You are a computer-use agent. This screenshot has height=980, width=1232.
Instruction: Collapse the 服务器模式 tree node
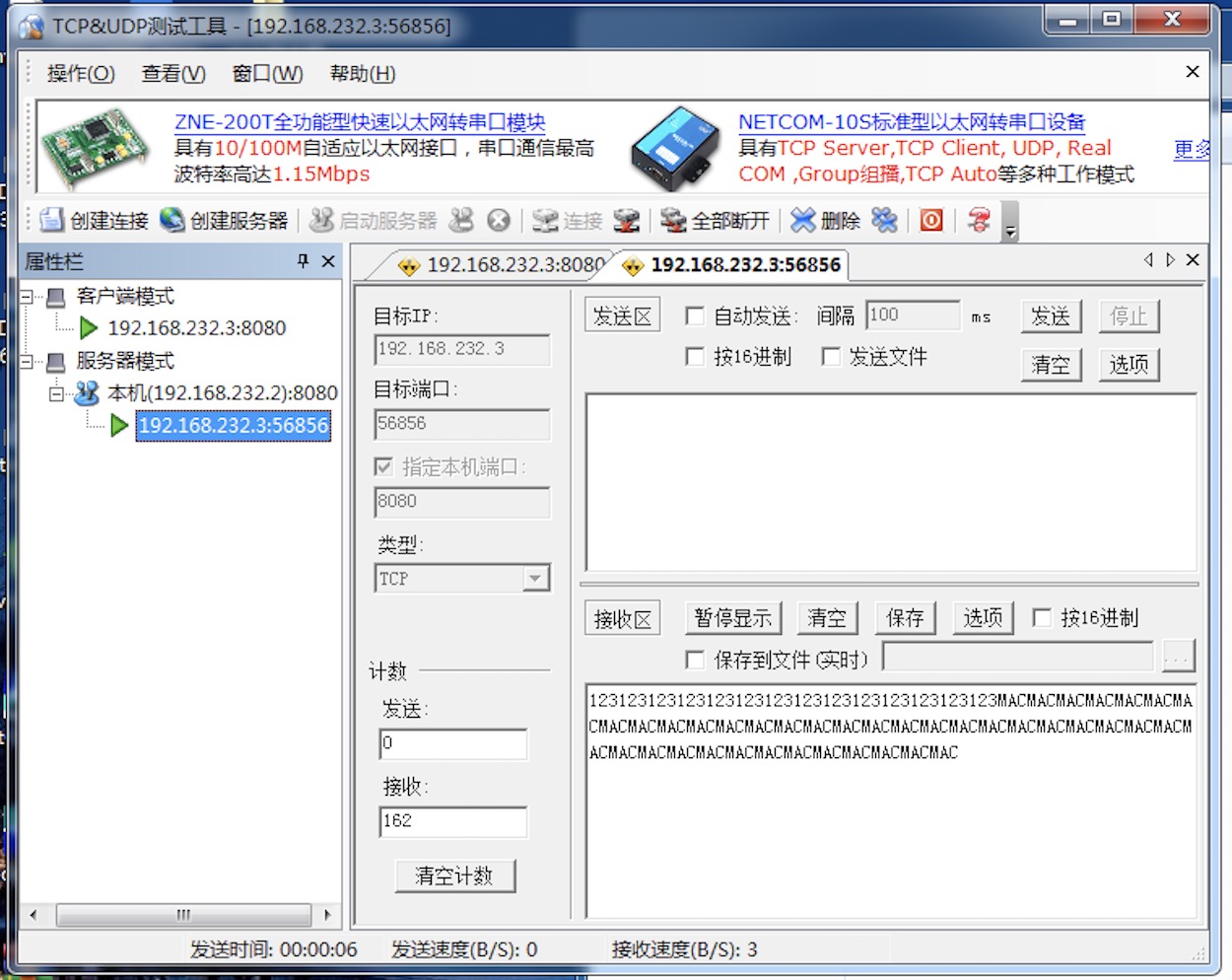point(27,362)
